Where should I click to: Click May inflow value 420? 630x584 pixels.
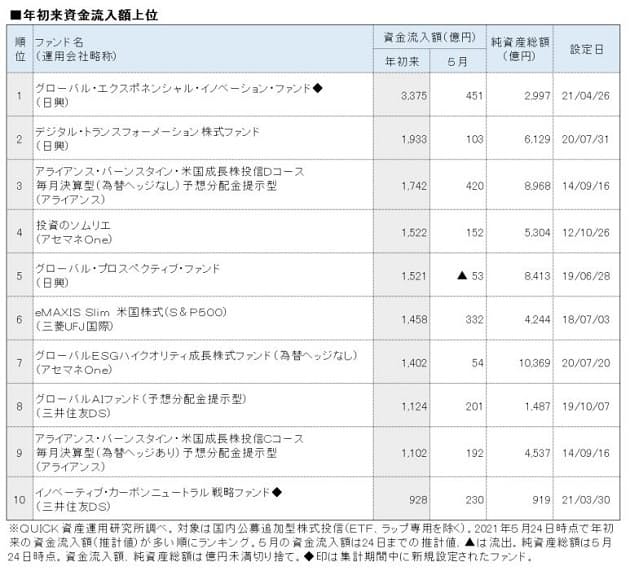tap(474, 186)
